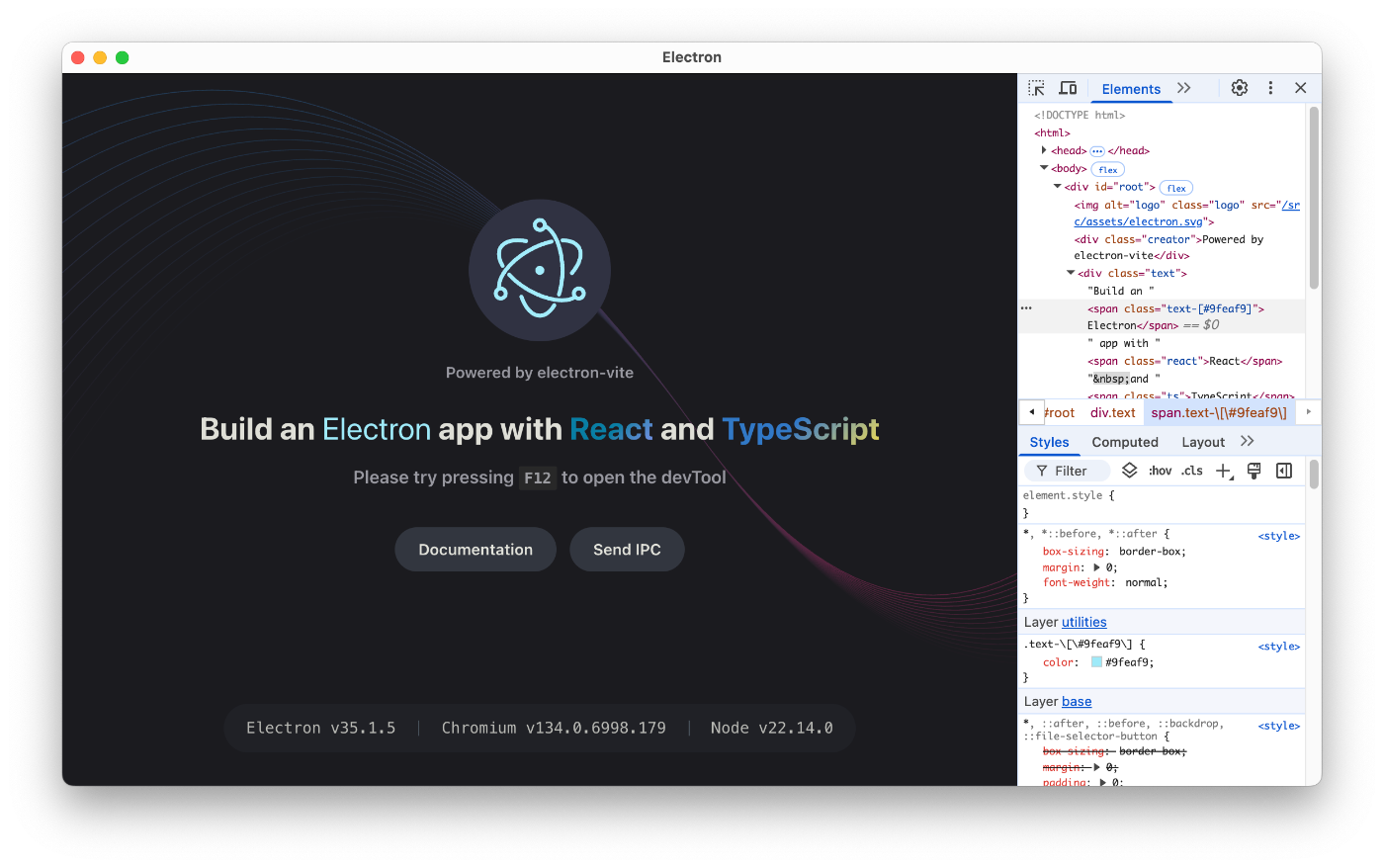Image resolution: width=1384 pixels, height=868 pixels.
Task: Open the style link beside box-sizing rule
Action: click(1279, 536)
